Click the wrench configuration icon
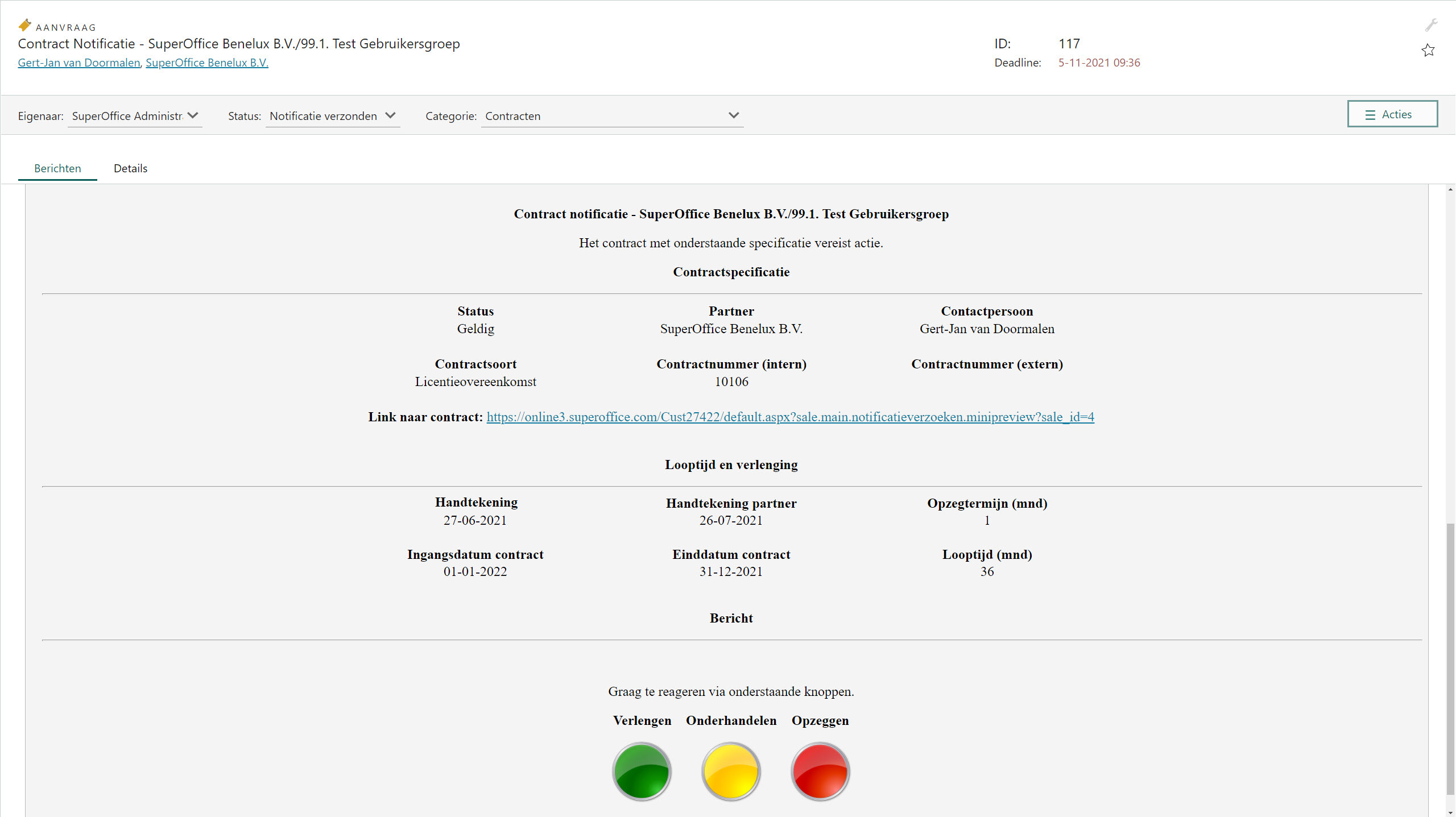The width and height of the screenshot is (1456, 817). pyautogui.click(x=1431, y=24)
